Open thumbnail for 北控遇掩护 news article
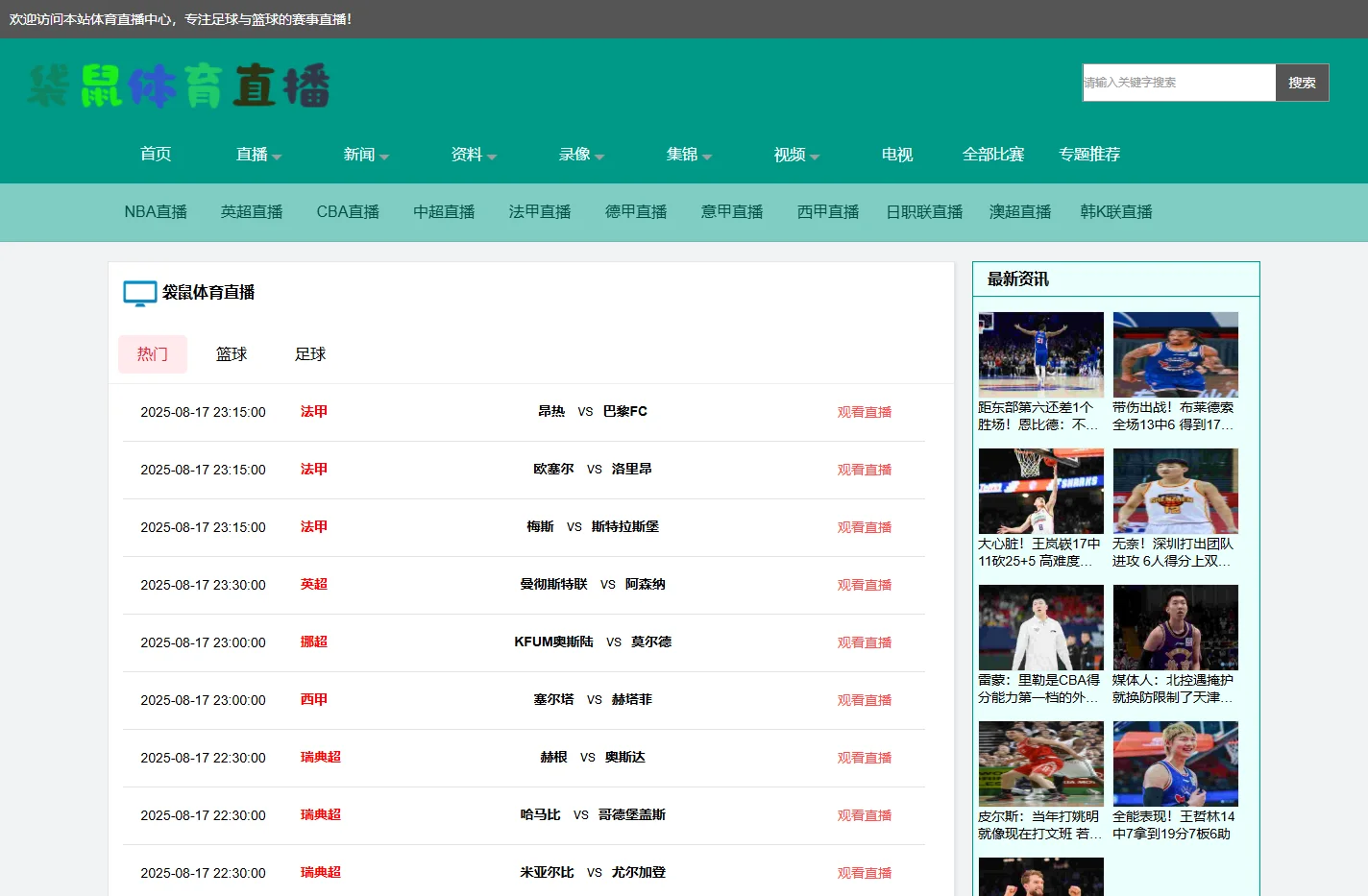Screen dimensions: 1368x896 point(1176,627)
